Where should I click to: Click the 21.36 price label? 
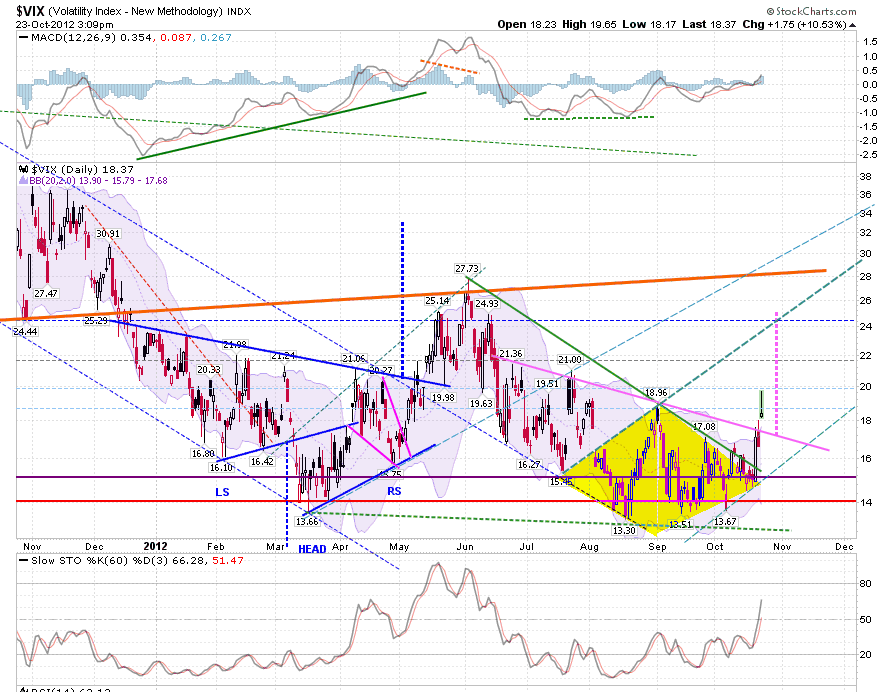click(x=510, y=354)
